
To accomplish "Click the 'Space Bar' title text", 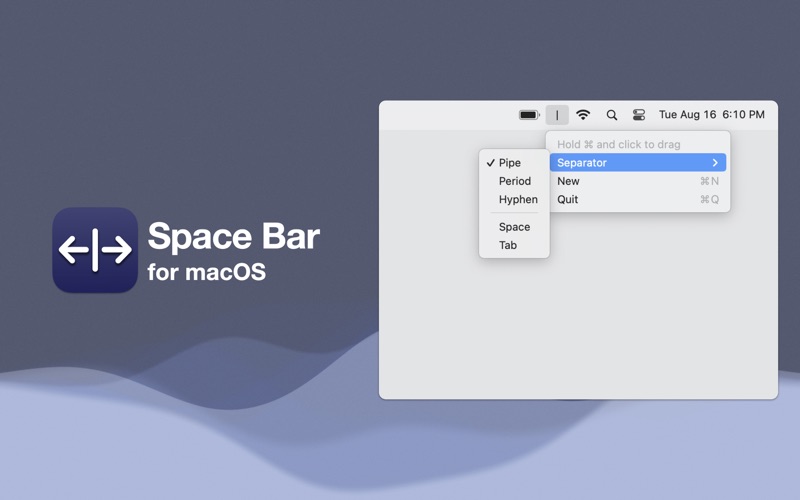I will 234,236.
